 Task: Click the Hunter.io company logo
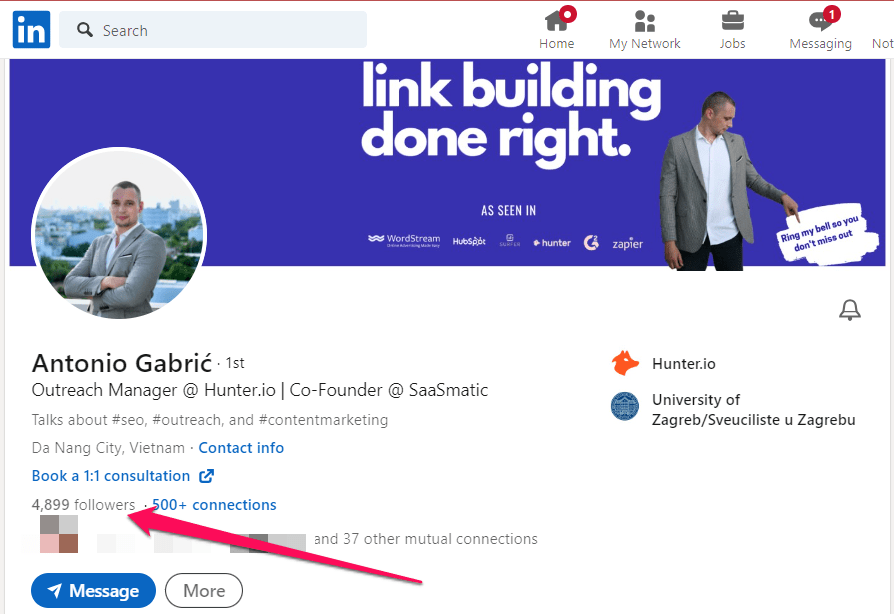pos(625,363)
